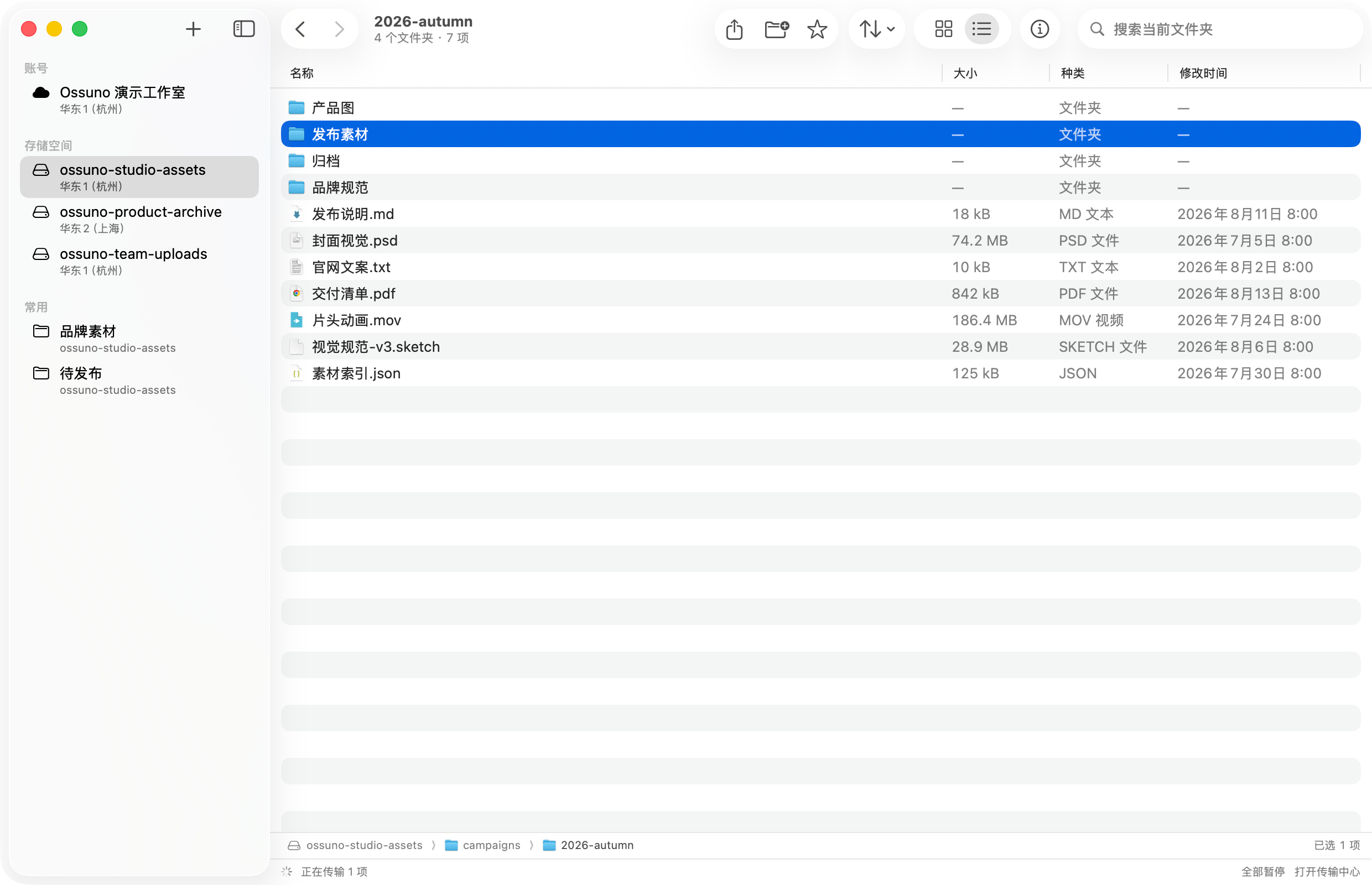
Task: Select the Ossuno 演示工作室 account
Action: [x=139, y=100]
